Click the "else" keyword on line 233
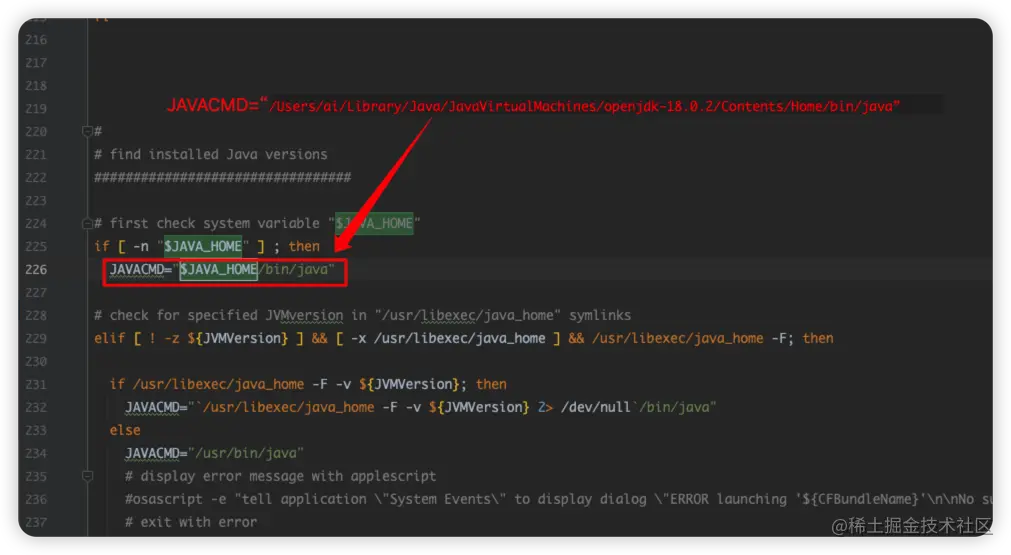This screenshot has width=1011, height=555. pos(125,430)
